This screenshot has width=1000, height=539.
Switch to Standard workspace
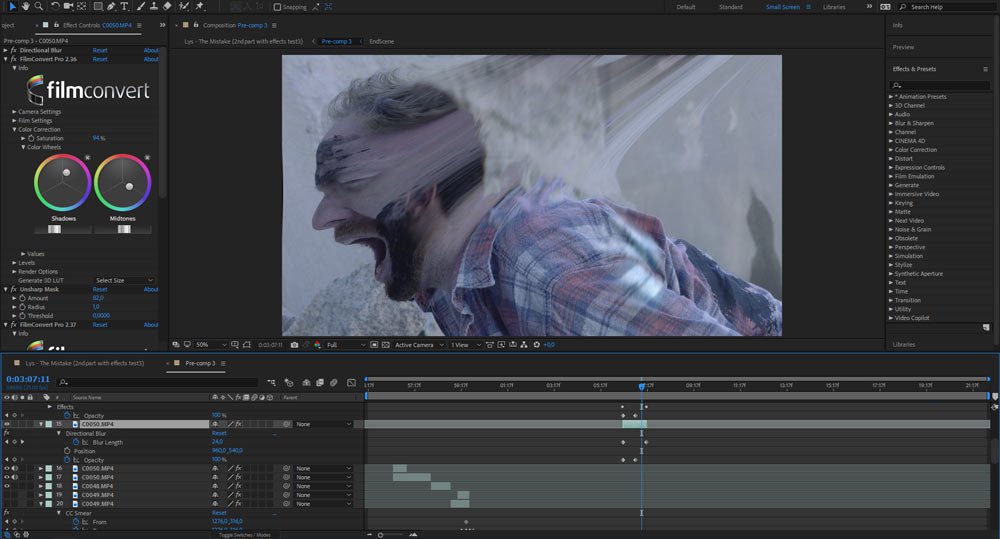(731, 7)
